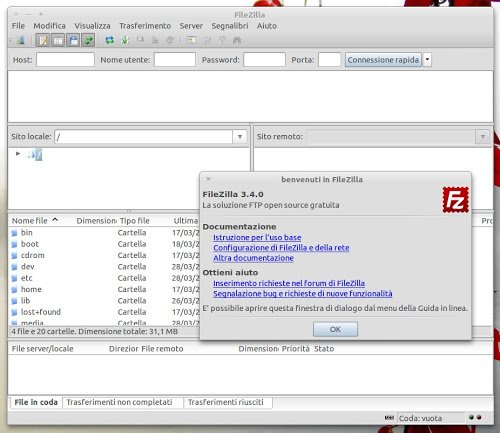The height and width of the screenshot is (433, 500).
Task: Select the dev folder row
Action: [x=104, y=267]
